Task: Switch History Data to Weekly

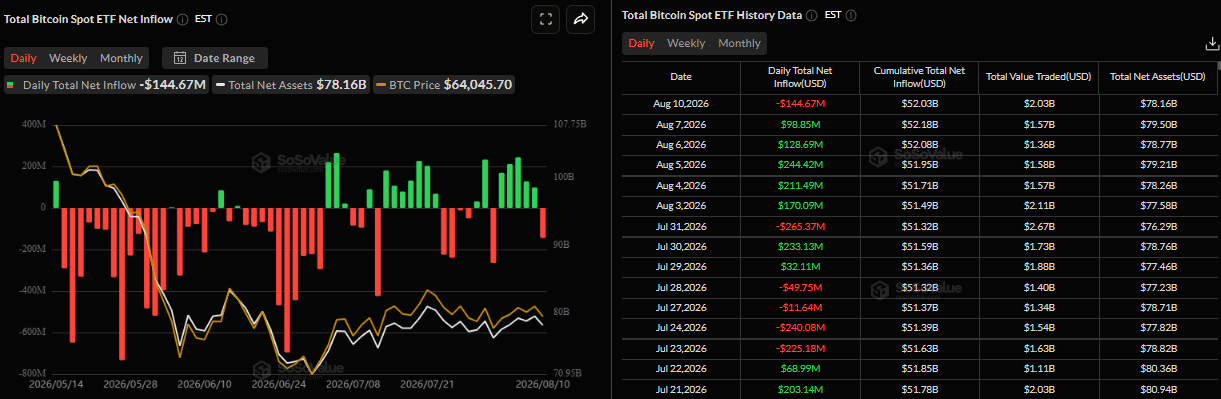Action: (686, 43)
